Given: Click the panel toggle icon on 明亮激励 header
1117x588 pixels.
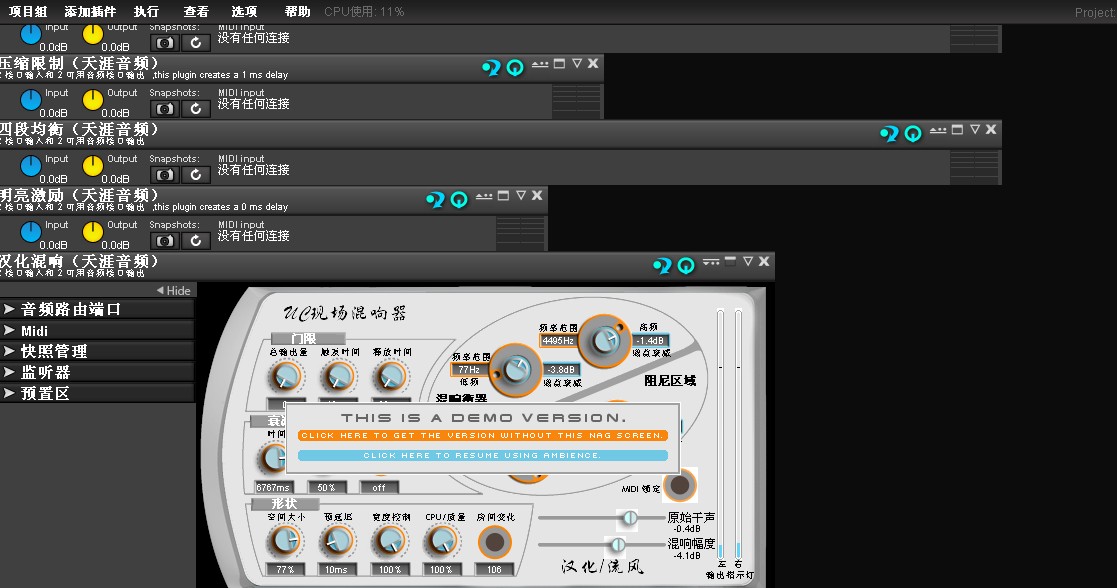Looking at the screenshot, I should pos(484,196).
